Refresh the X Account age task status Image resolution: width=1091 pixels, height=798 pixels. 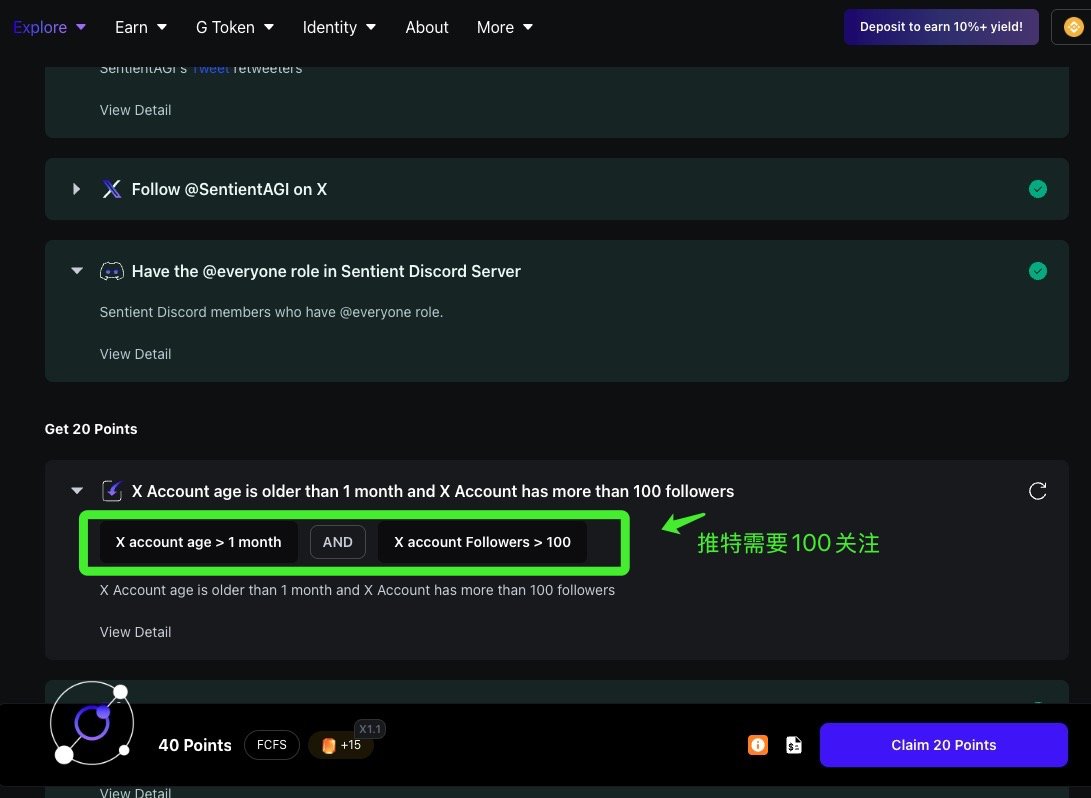1037,491
